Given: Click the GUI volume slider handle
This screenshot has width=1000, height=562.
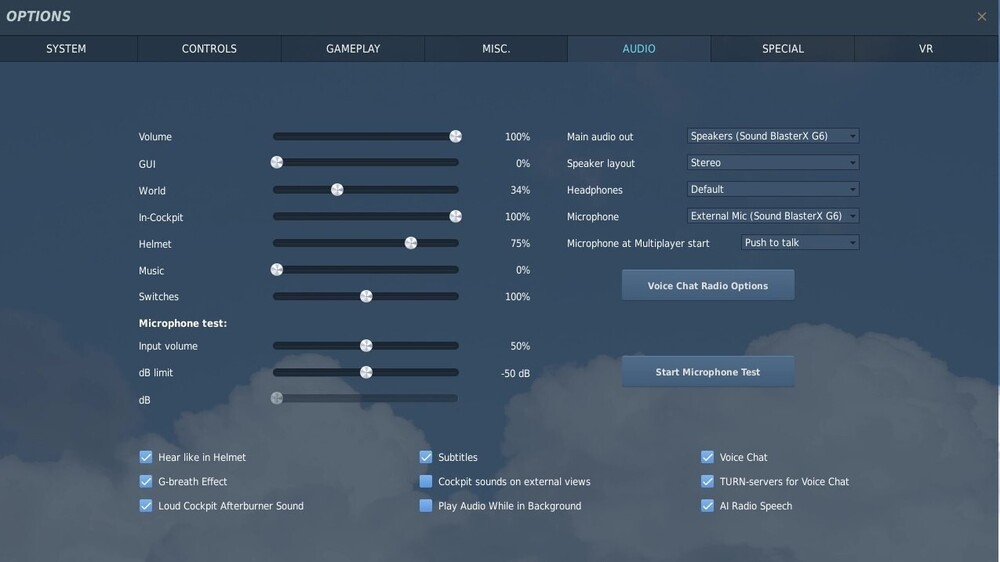Looking at the screenshot, I should coord(277,163).
